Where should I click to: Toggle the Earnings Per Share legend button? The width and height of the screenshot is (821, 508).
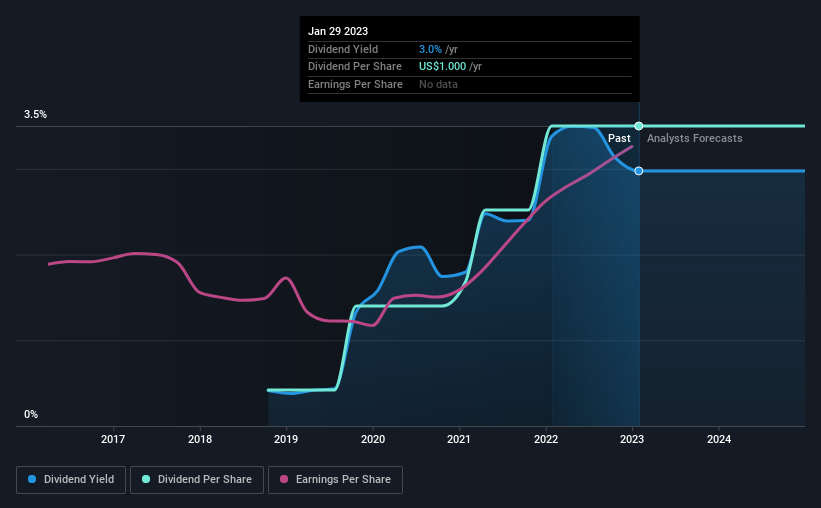coord(335,480)
